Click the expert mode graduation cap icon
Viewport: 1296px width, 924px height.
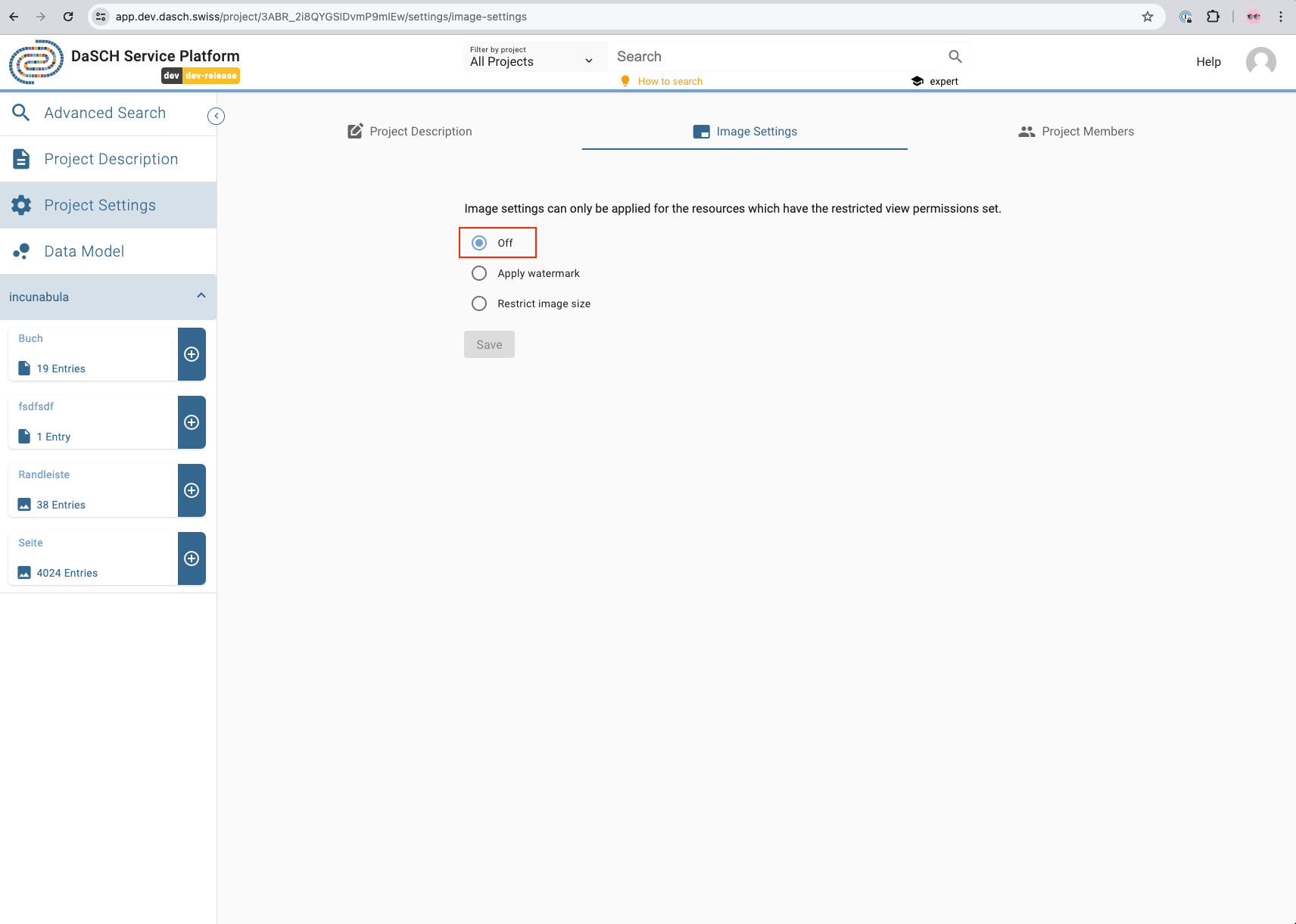(917, 81)
